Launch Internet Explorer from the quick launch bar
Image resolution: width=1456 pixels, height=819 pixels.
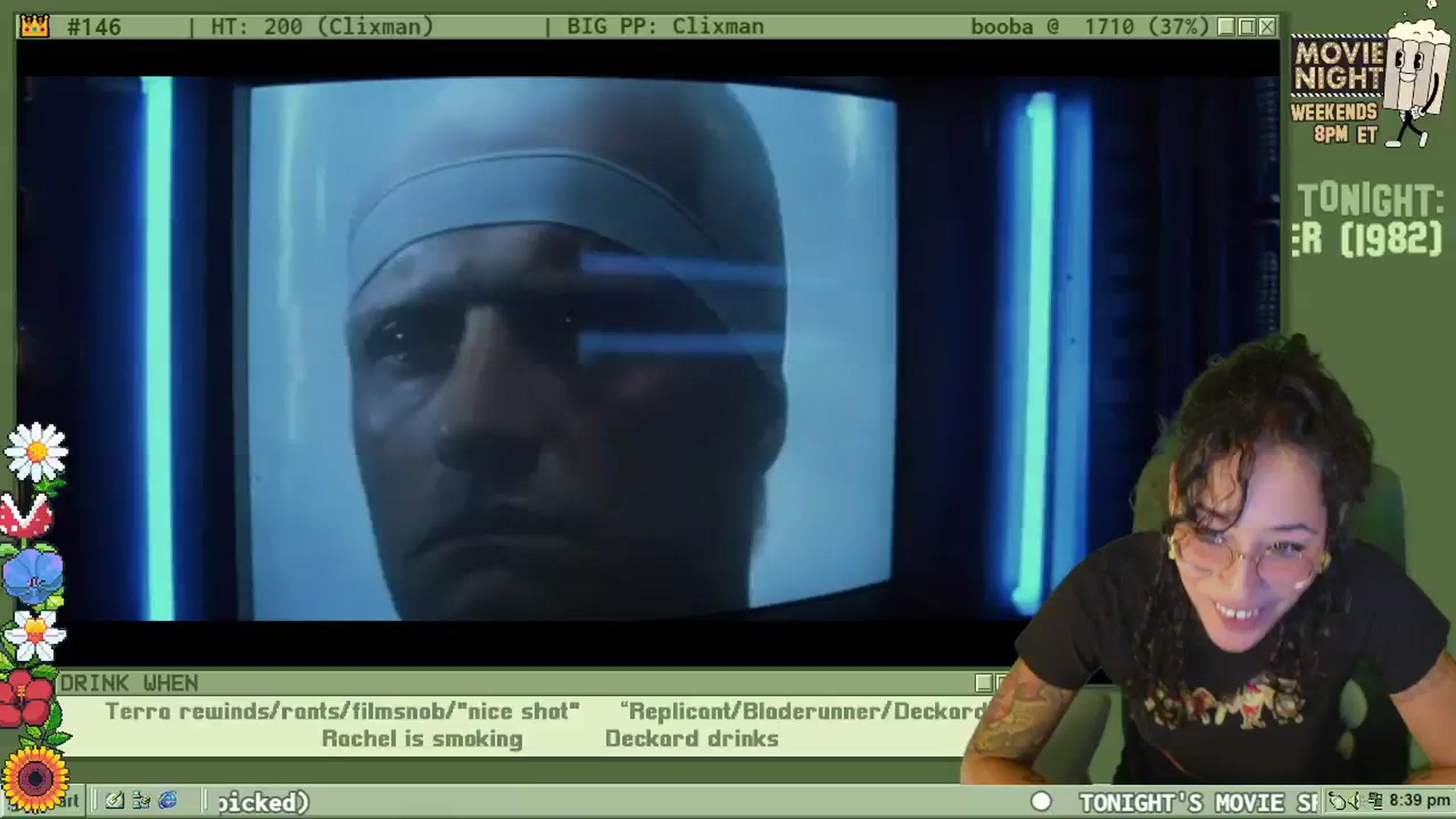[x=168, y=800]
